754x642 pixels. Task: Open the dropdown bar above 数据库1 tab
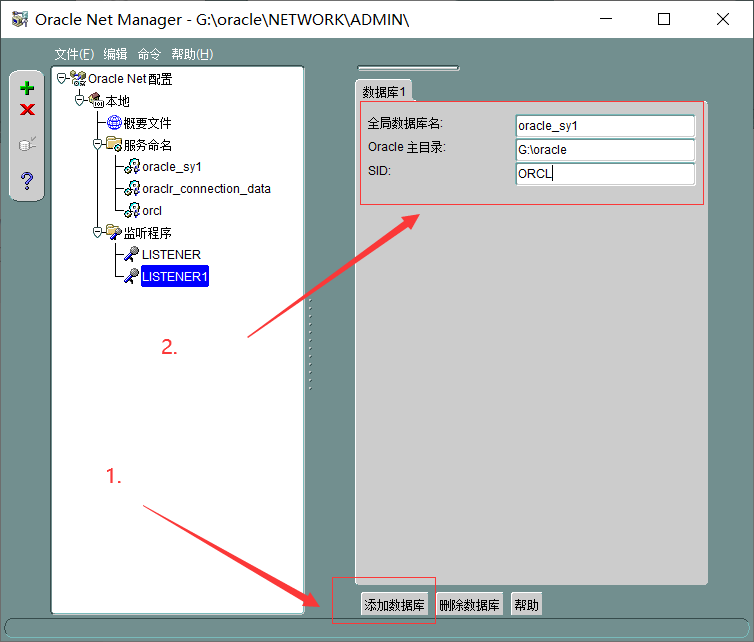pyautogui.click(x=408, y=68)
